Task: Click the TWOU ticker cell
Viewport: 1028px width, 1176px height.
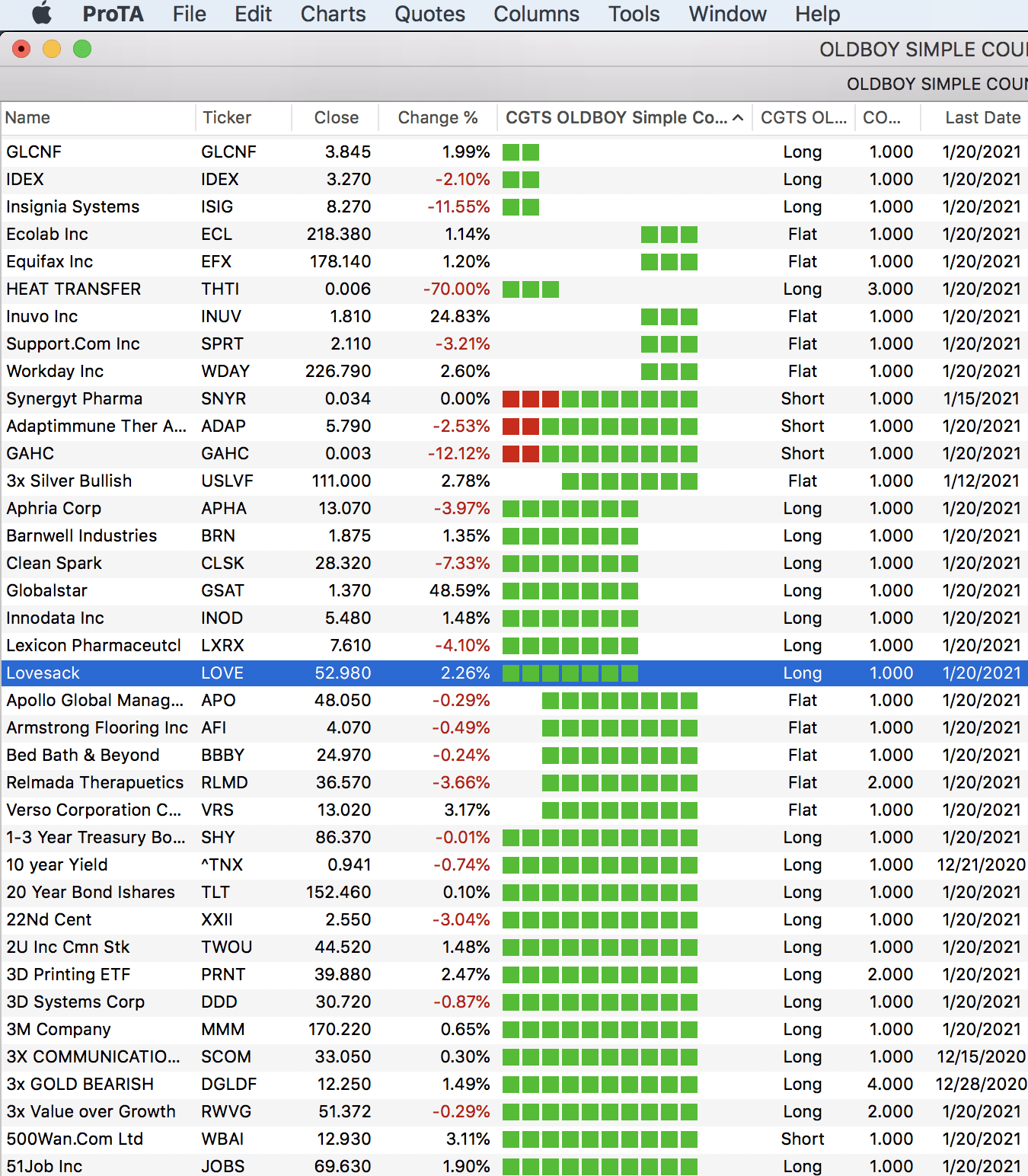Action: coord(227,947)
